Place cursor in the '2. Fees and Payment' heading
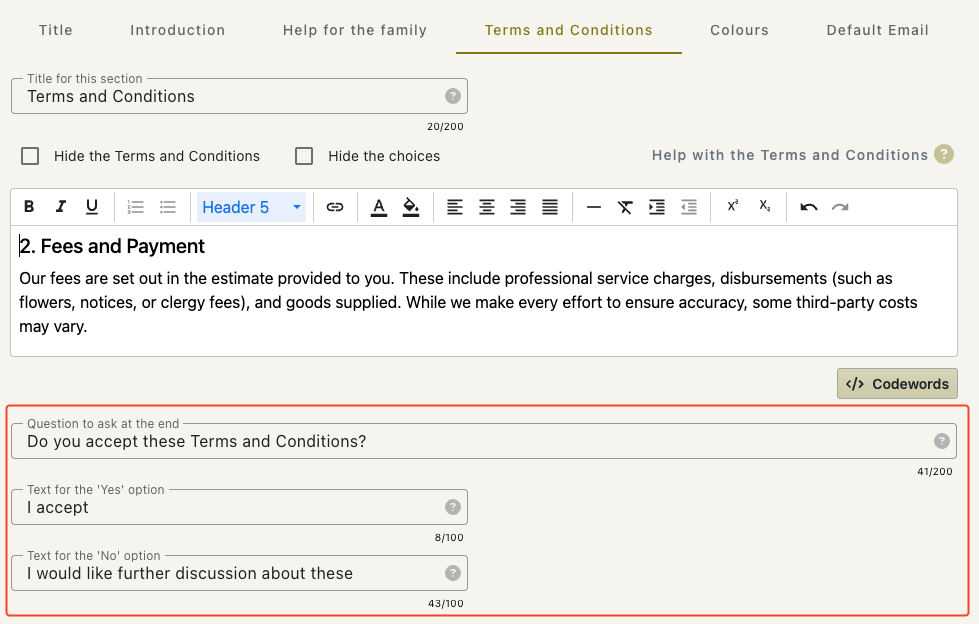Image resolution: width=979 pixels, height=624 pixels. tap(112, 246)
